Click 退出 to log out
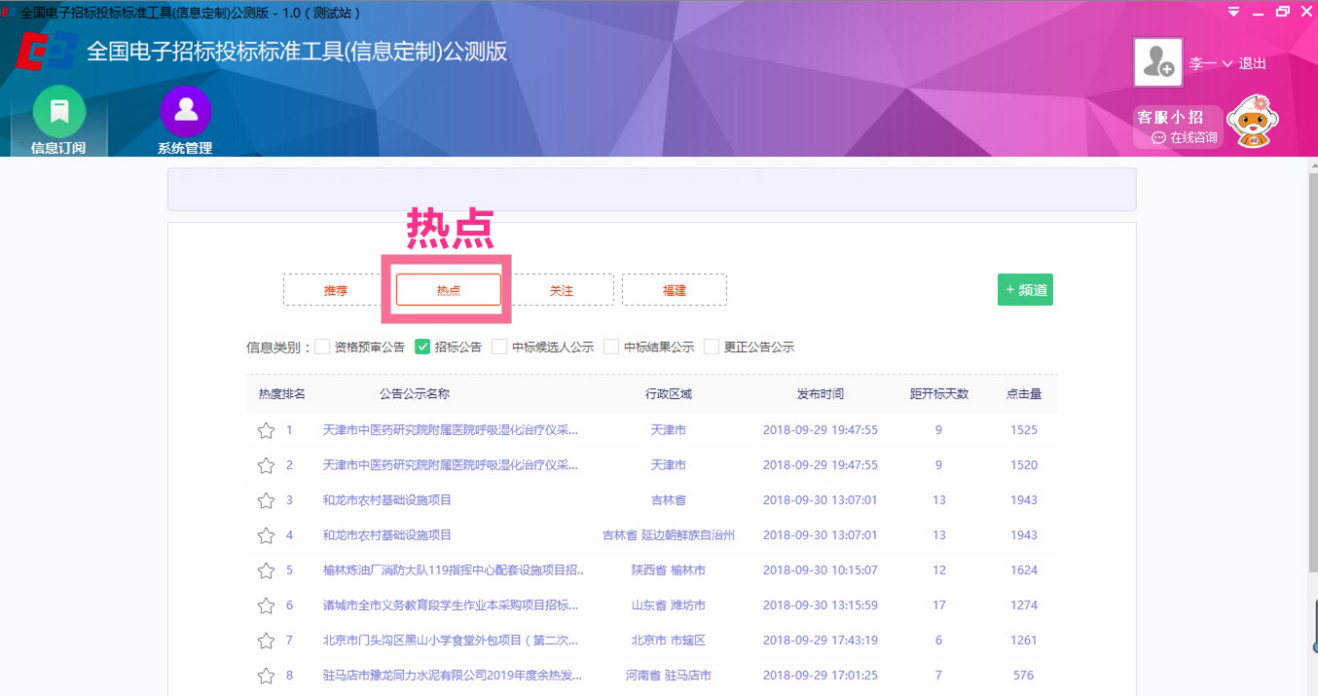Image resolution: width=1318 pixels, height=696 pixels. [1253, 63]
